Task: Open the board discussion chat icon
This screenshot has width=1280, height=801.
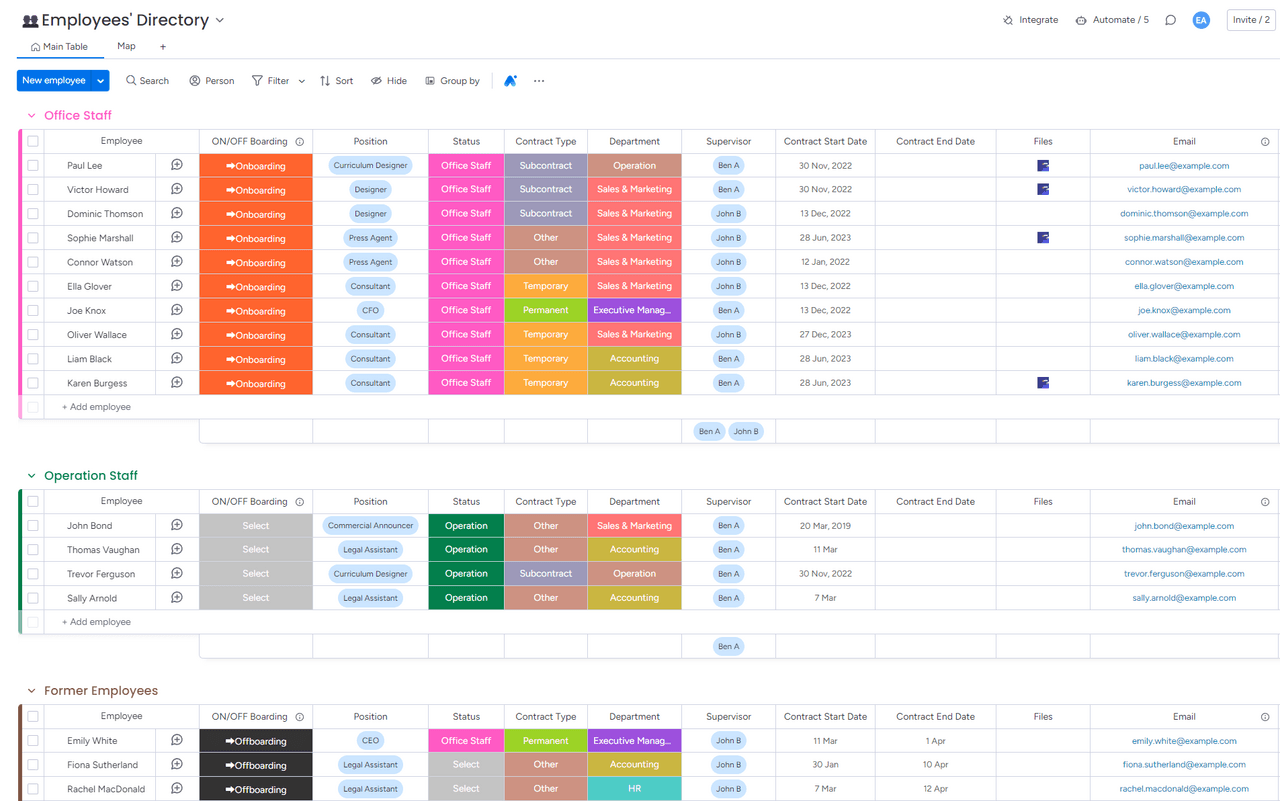Action: 1170,20
